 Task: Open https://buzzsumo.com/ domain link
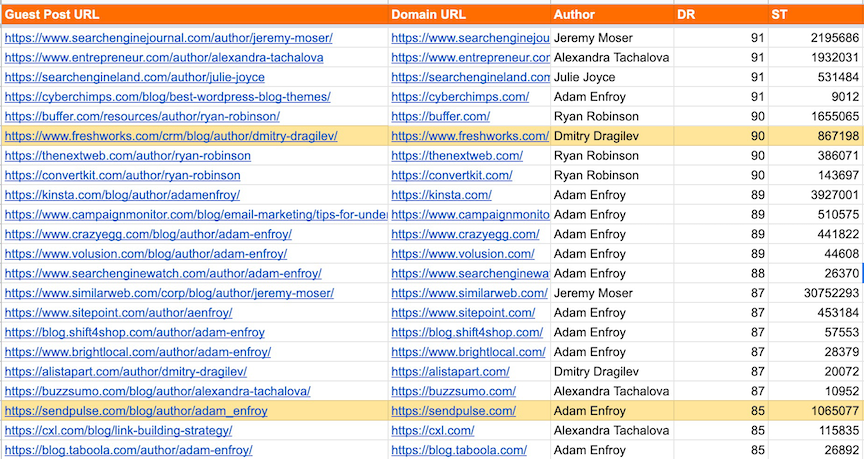pos(453,392)
